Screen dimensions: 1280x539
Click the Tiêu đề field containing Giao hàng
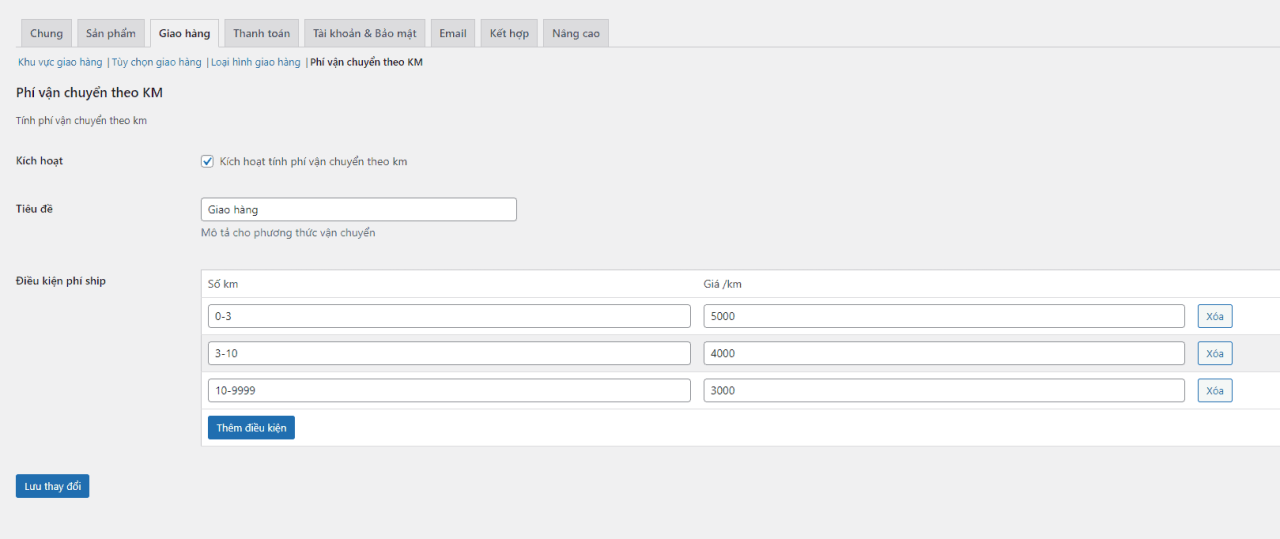(358, 209)
